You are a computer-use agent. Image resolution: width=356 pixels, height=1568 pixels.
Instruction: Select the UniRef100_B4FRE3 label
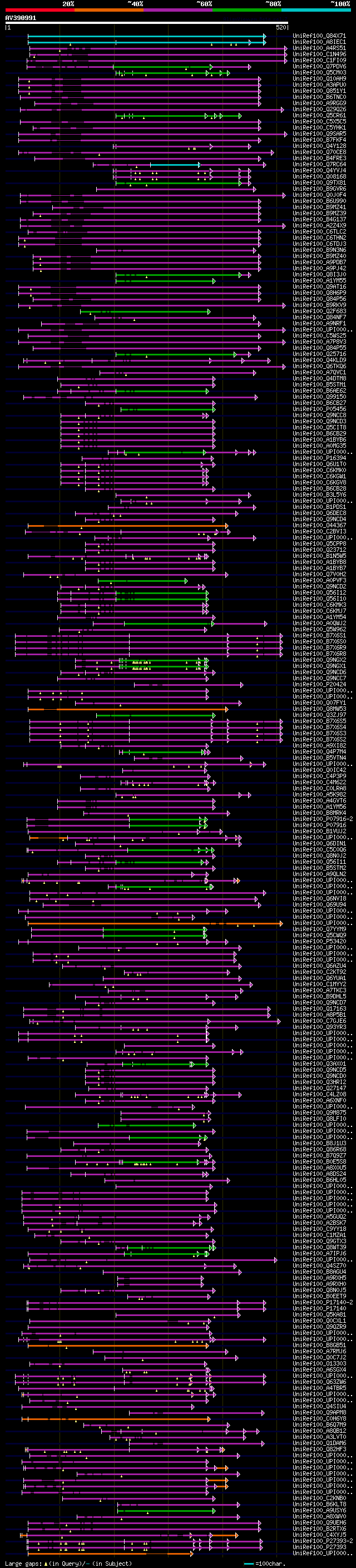319,159
